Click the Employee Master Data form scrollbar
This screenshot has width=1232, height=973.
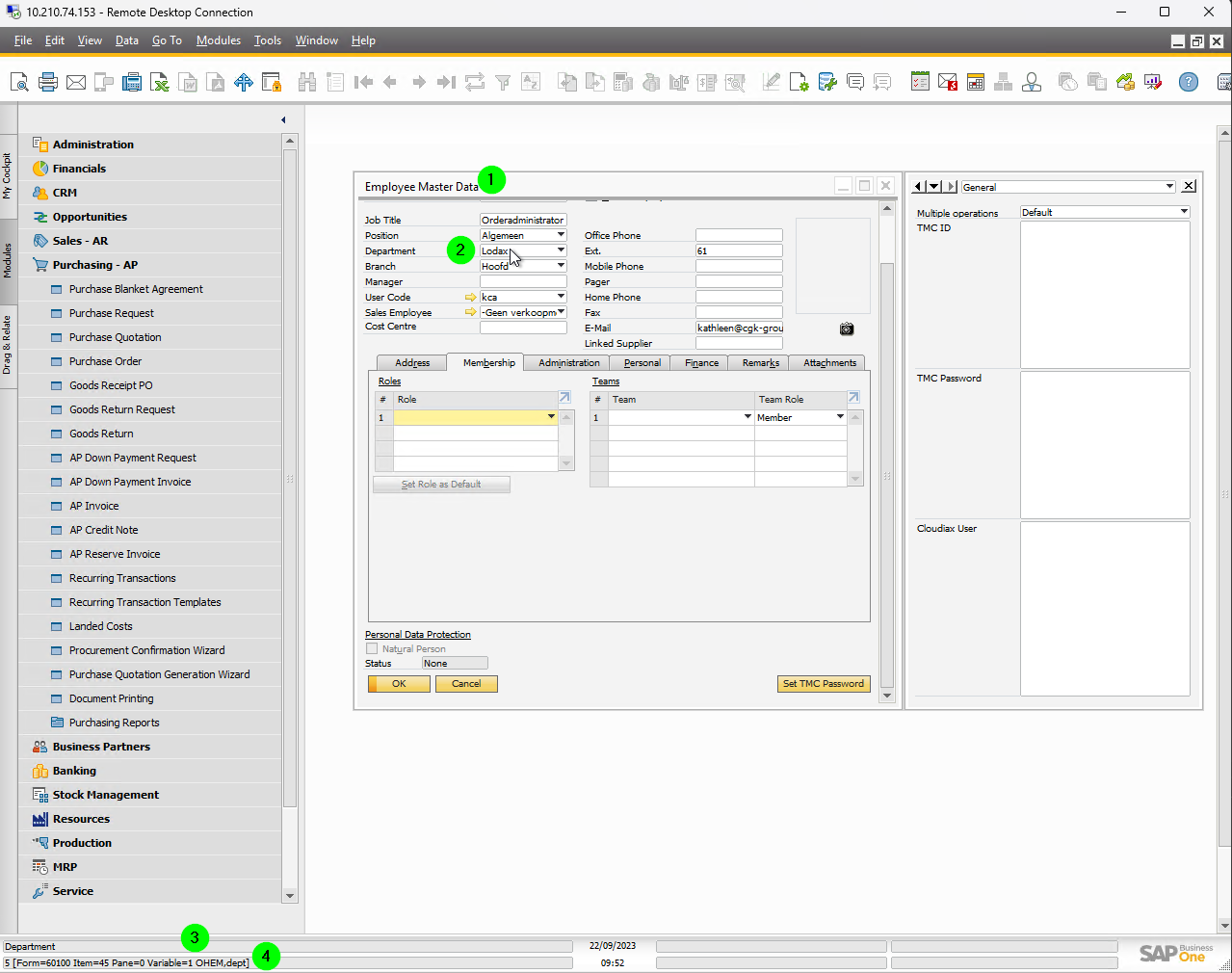click(887, 453)
